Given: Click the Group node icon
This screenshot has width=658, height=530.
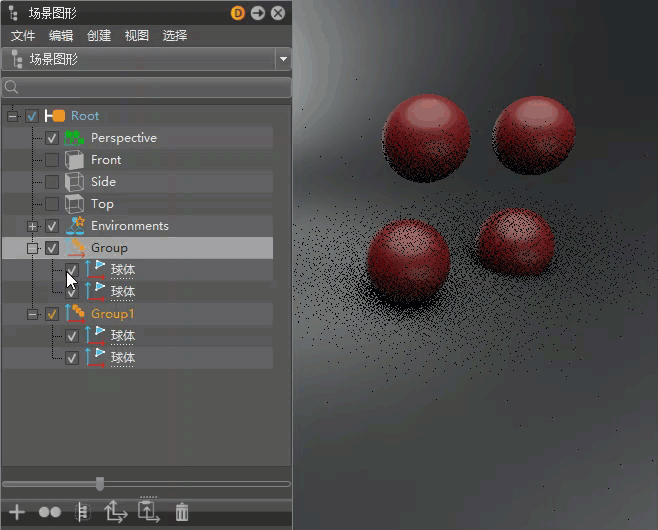Looking at the screenshot, I should [x=75, y=248].
